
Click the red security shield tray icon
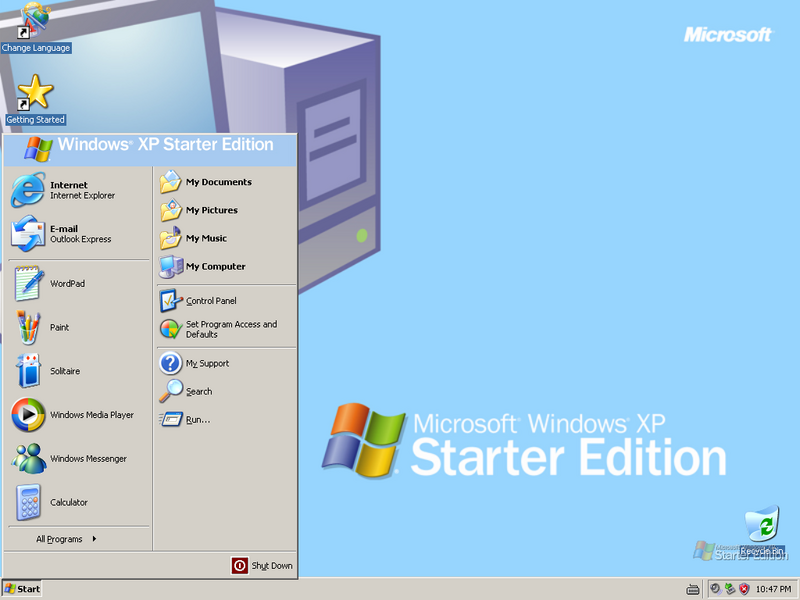click(x=744, y=589)
